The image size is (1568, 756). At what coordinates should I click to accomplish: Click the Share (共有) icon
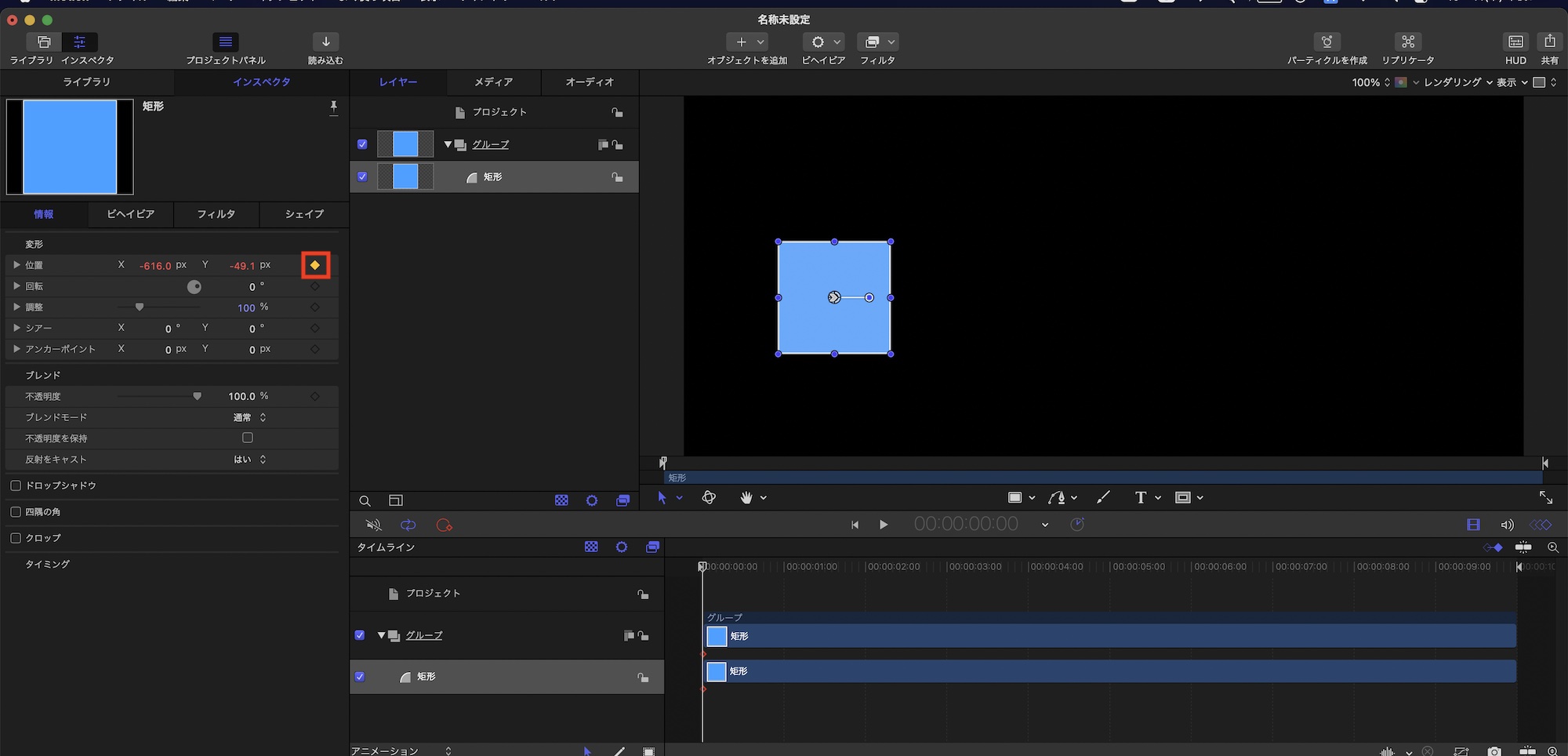pyautogui.click(x=1549, y=42)
